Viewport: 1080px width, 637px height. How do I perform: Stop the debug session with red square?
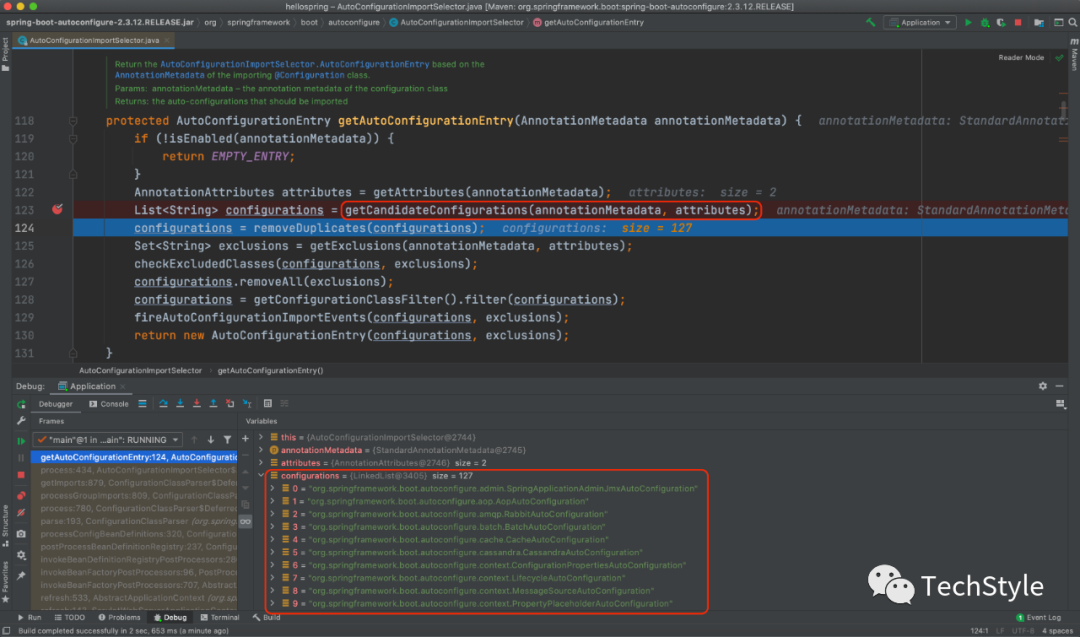(21, 477)
